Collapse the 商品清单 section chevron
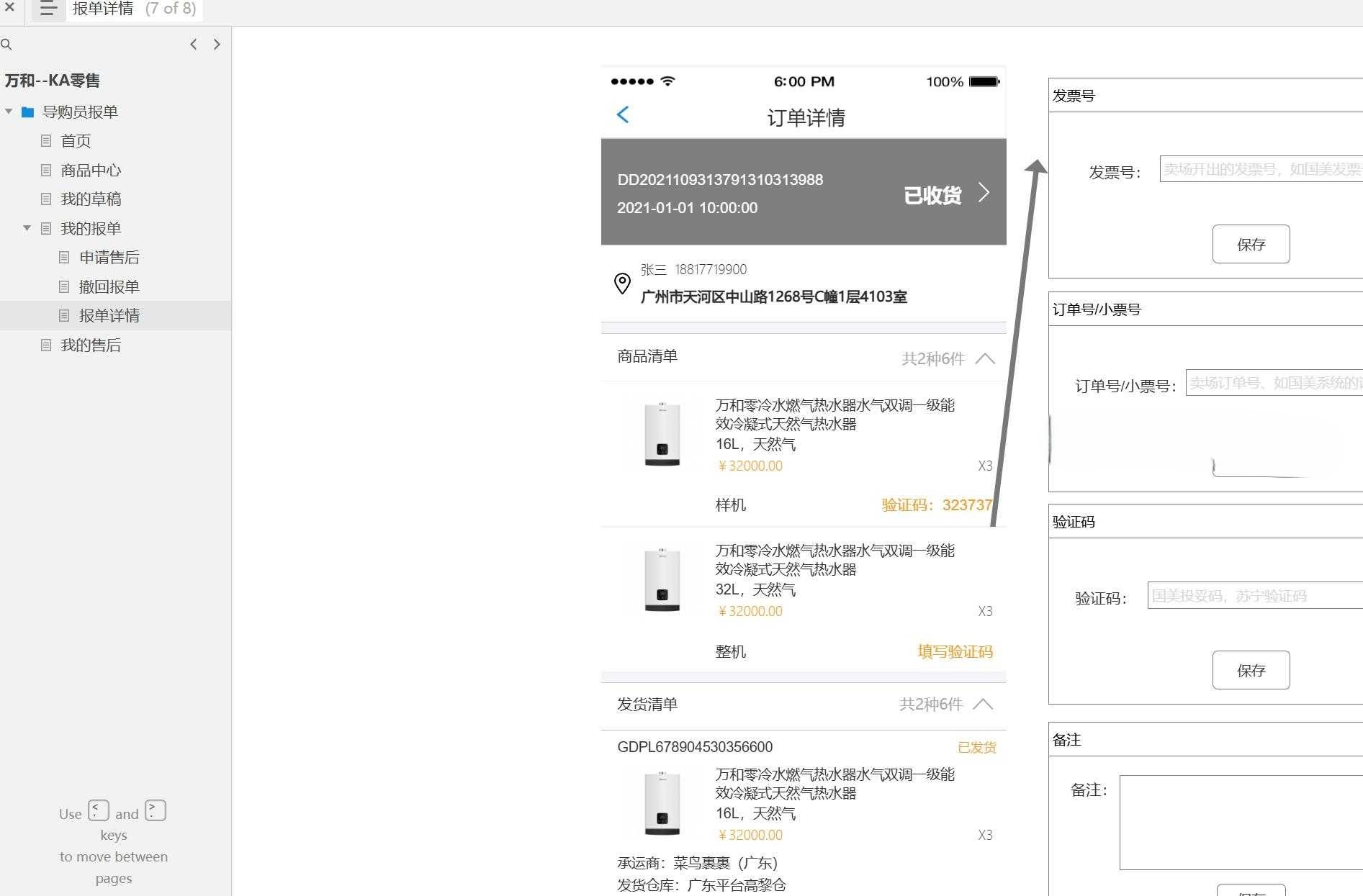The width and height of the screenshot is (1363, 896). pos(984,358)
